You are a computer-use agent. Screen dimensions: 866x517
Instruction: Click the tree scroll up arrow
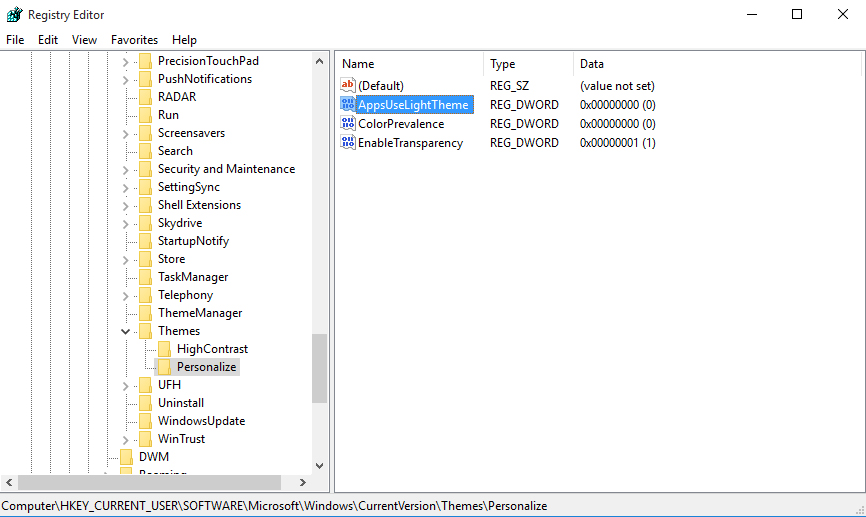(319, 61)
